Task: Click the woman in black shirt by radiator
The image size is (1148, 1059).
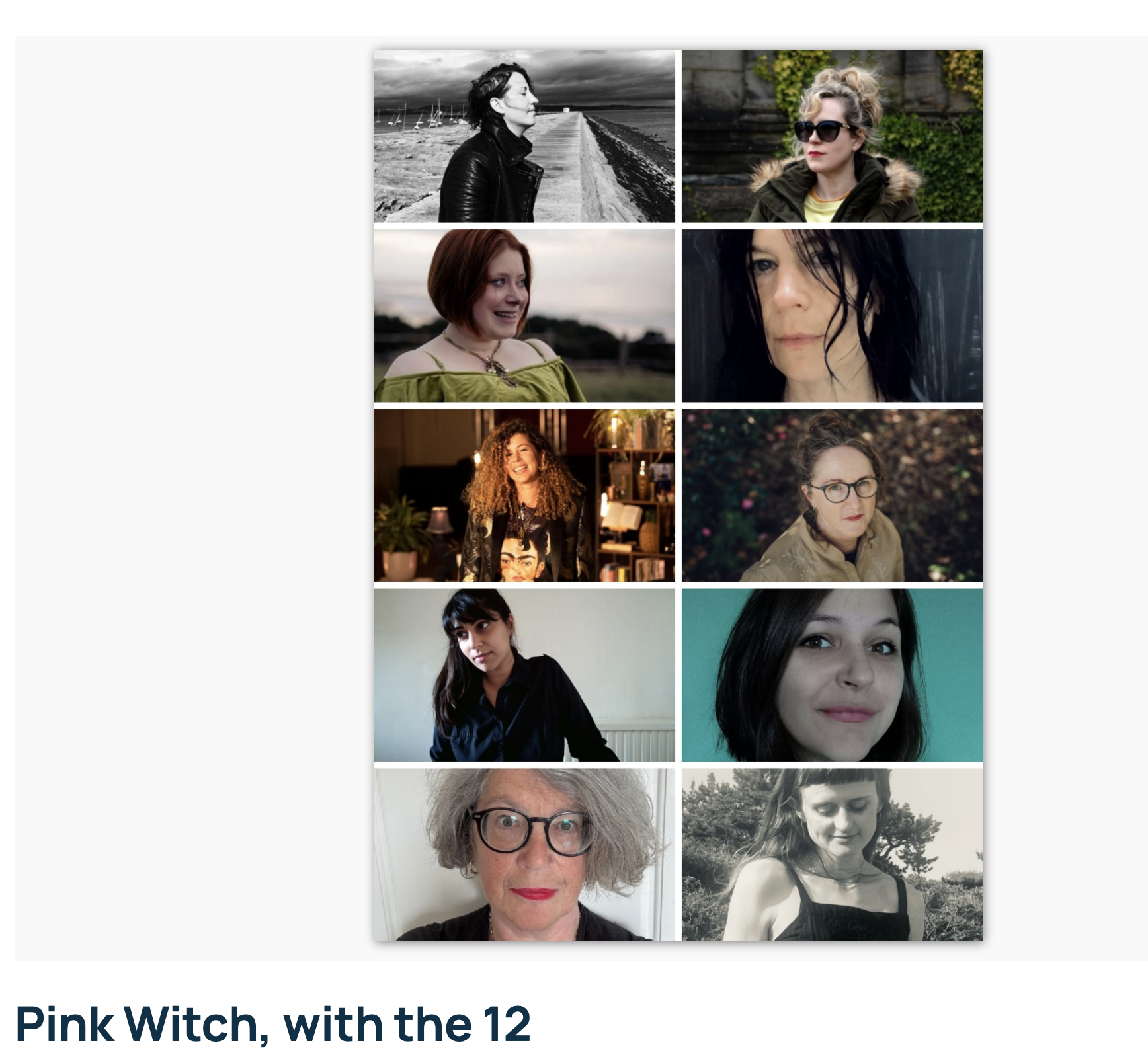Action: 524,675
